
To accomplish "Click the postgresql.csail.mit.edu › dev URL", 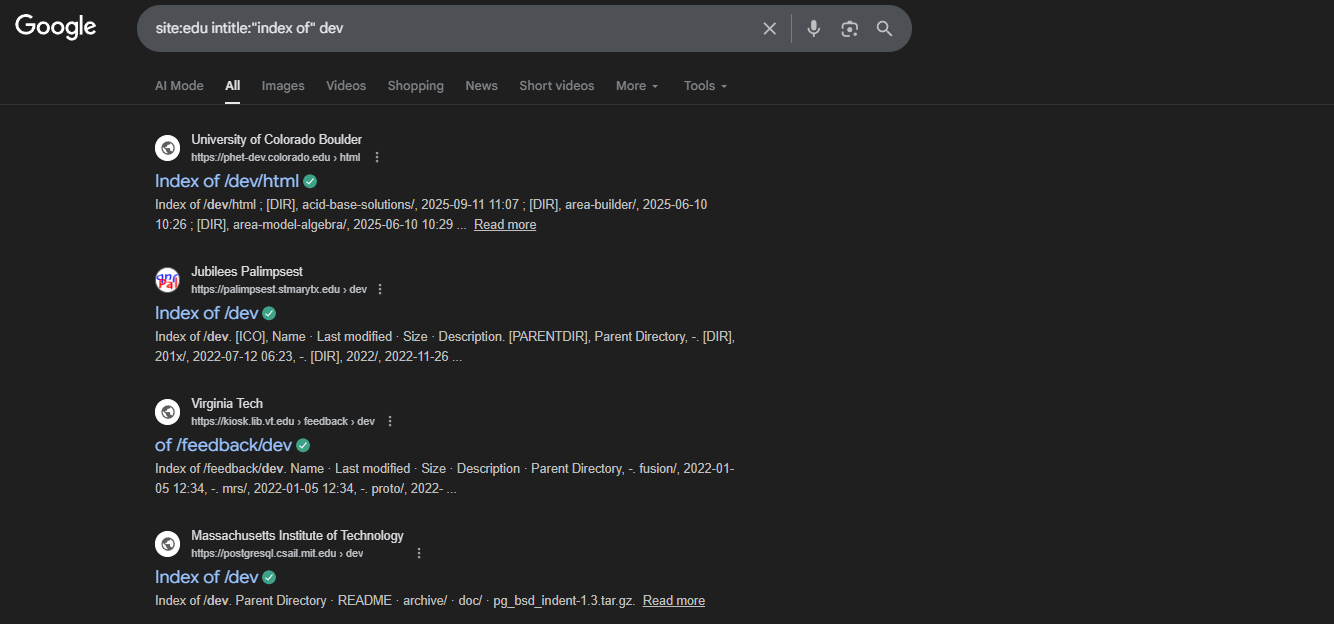I will [277, 553].
